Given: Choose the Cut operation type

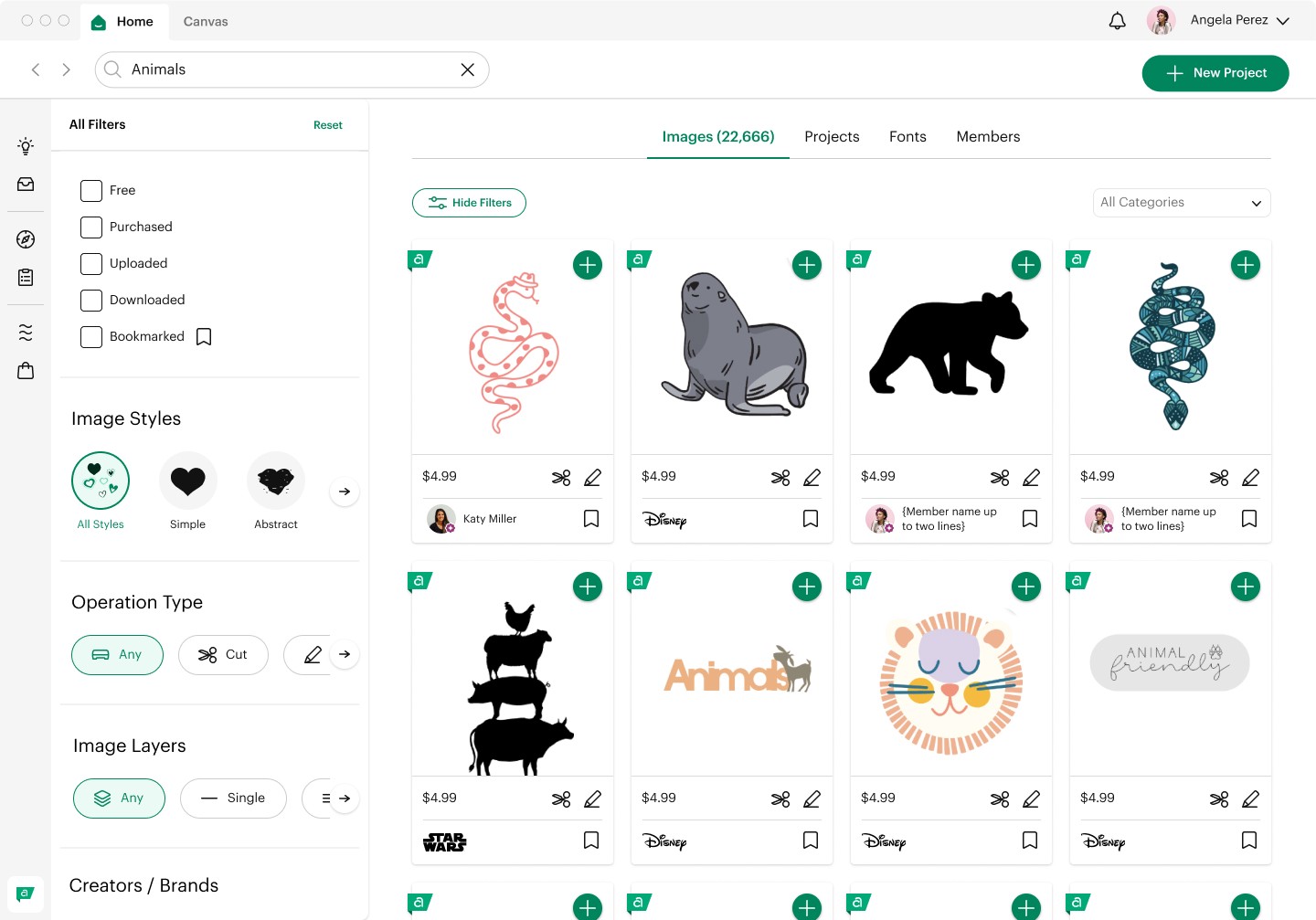Looking at the screenshot, I should point(223,655).
